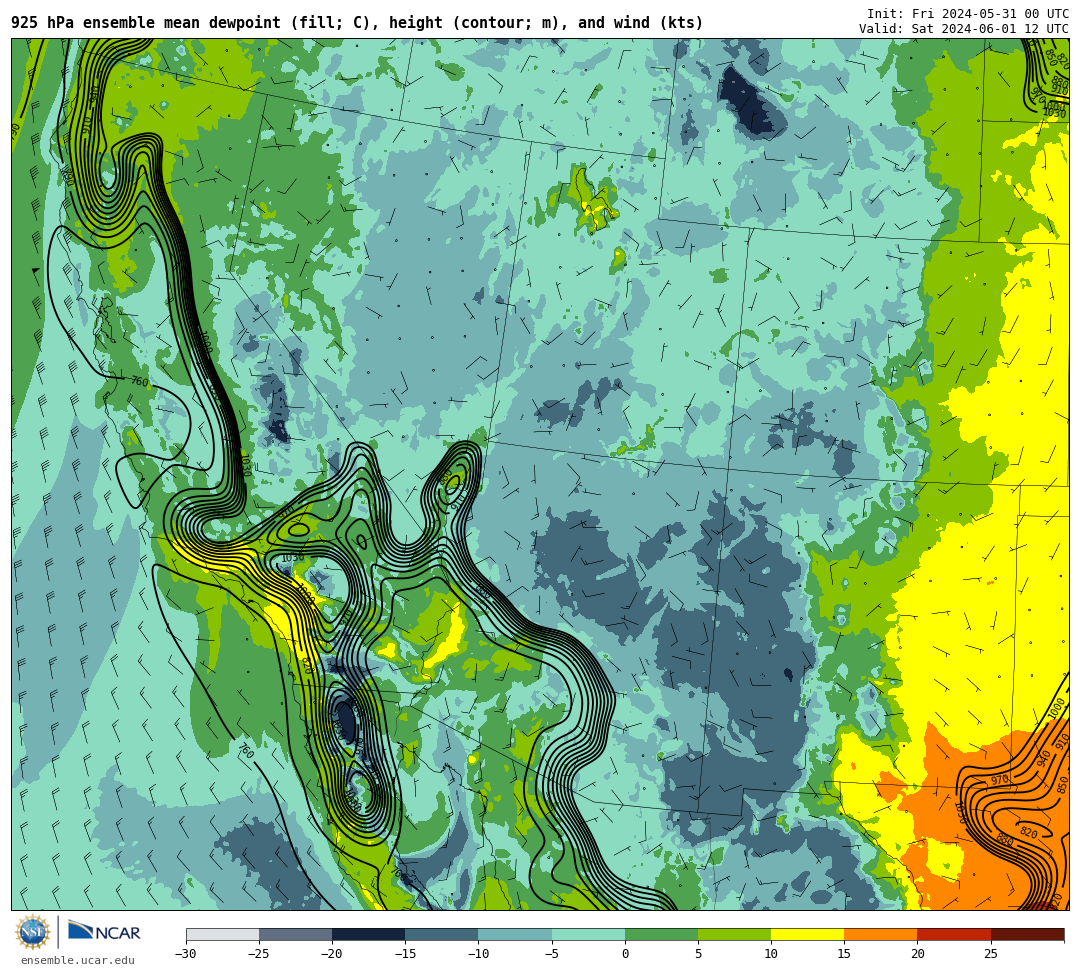Select the -30 to -25 light gray swatch

(x=222, y=934)
